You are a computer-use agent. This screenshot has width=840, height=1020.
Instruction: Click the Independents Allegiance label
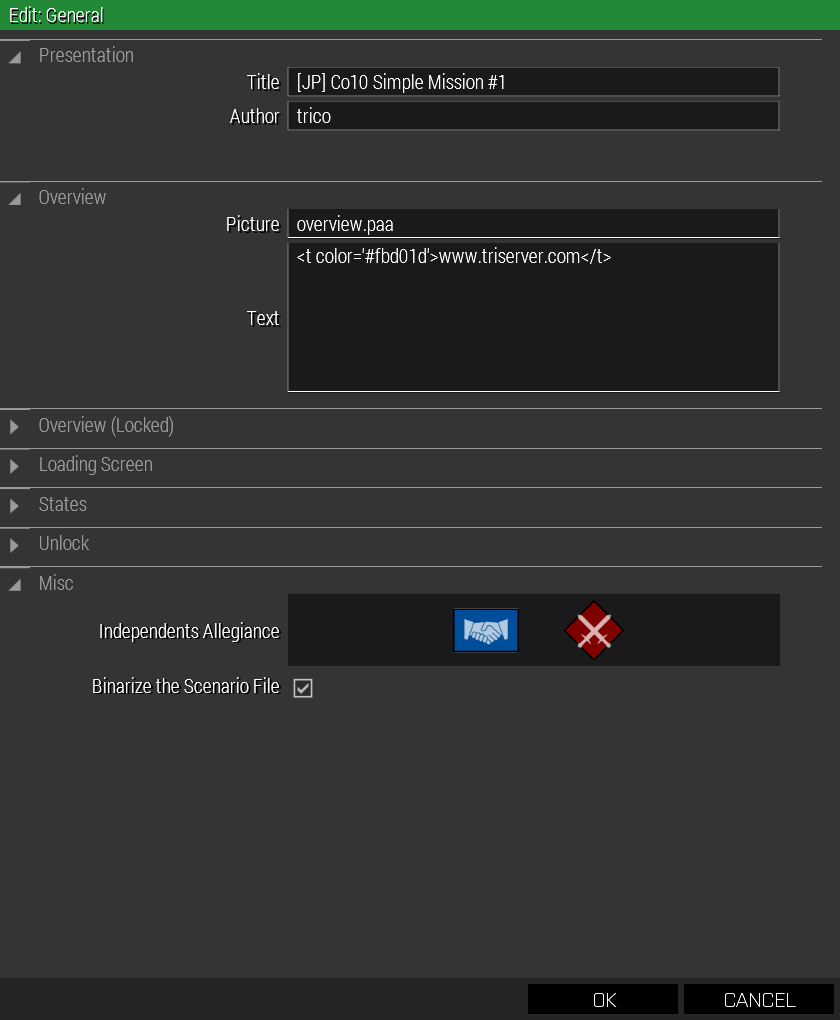pyautogui.click(x=189, y=631)
